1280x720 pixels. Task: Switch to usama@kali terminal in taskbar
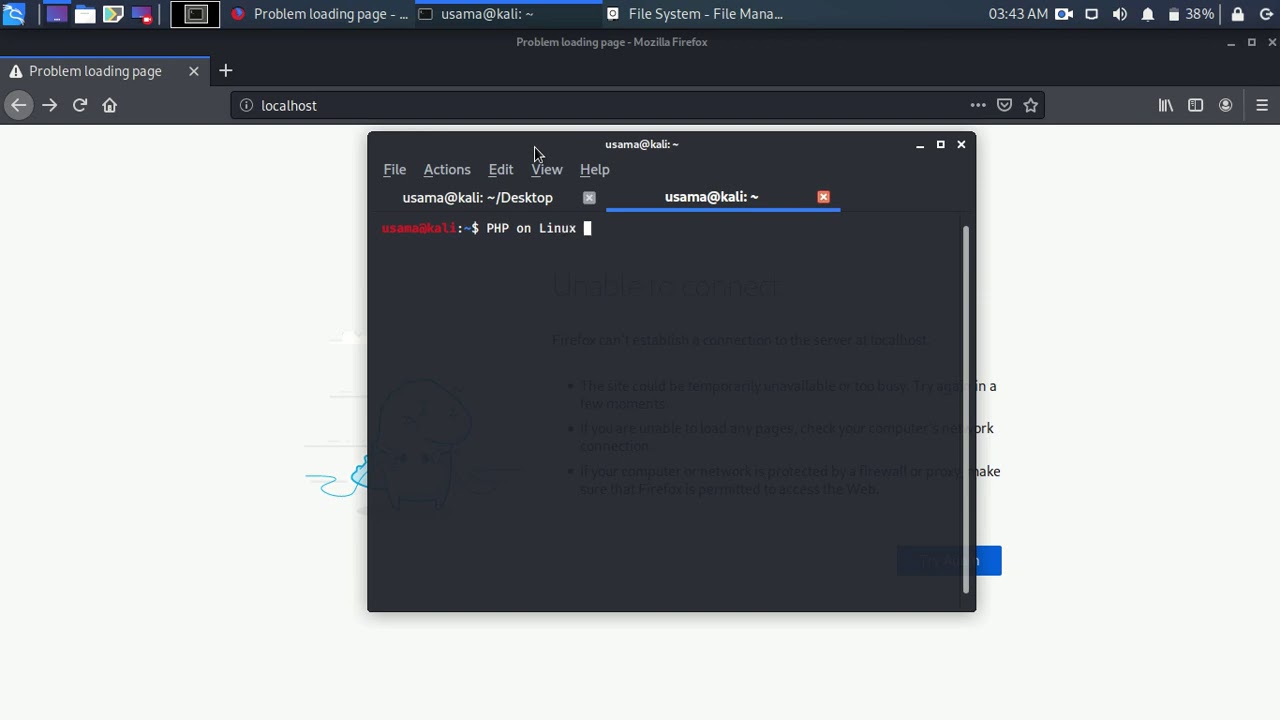507,14
